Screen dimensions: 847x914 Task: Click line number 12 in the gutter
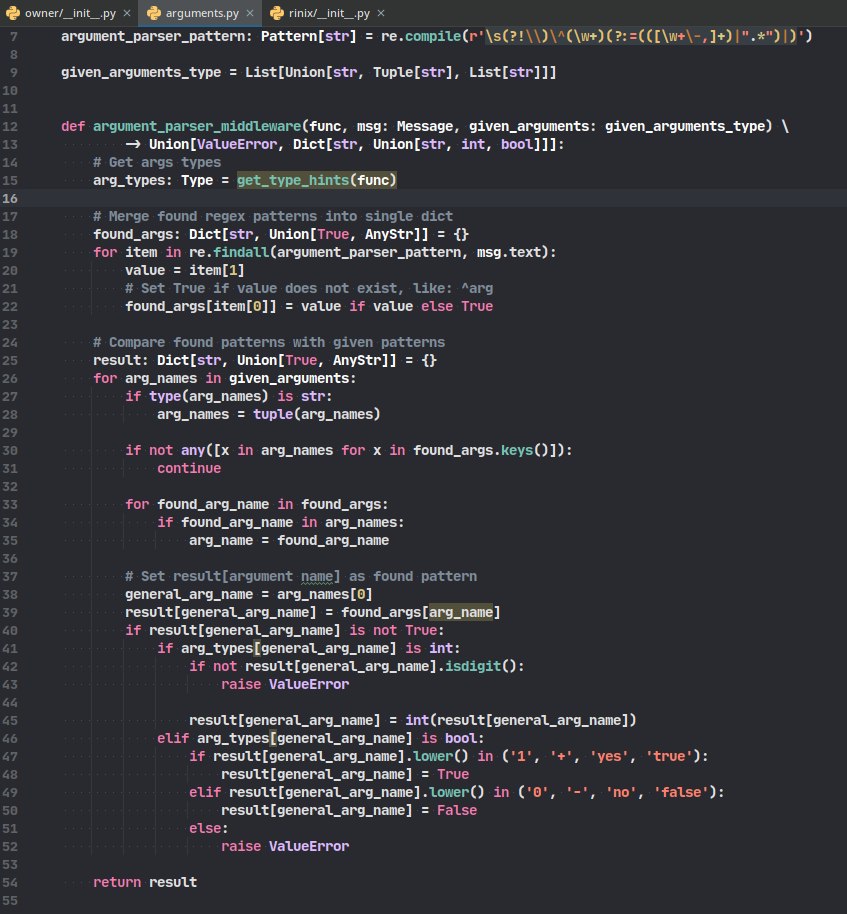[10, 126]
